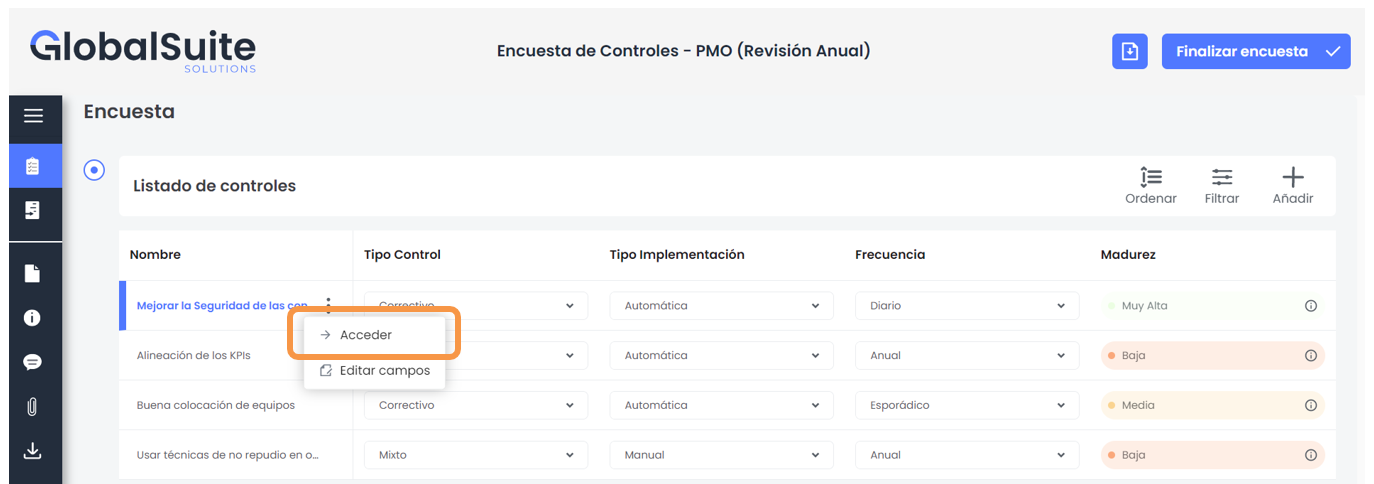Open three-dot menu beside Mejorar la Seguridad
The image size is (1374, 484).
328,306
